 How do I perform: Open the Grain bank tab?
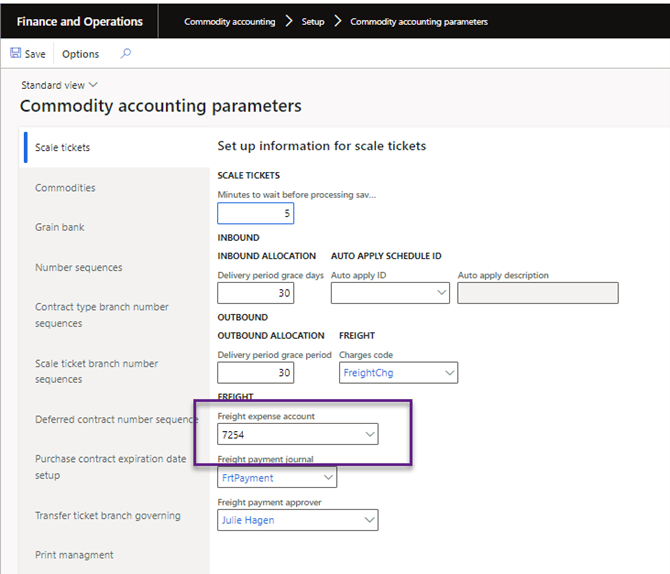(x=60, y=227)
